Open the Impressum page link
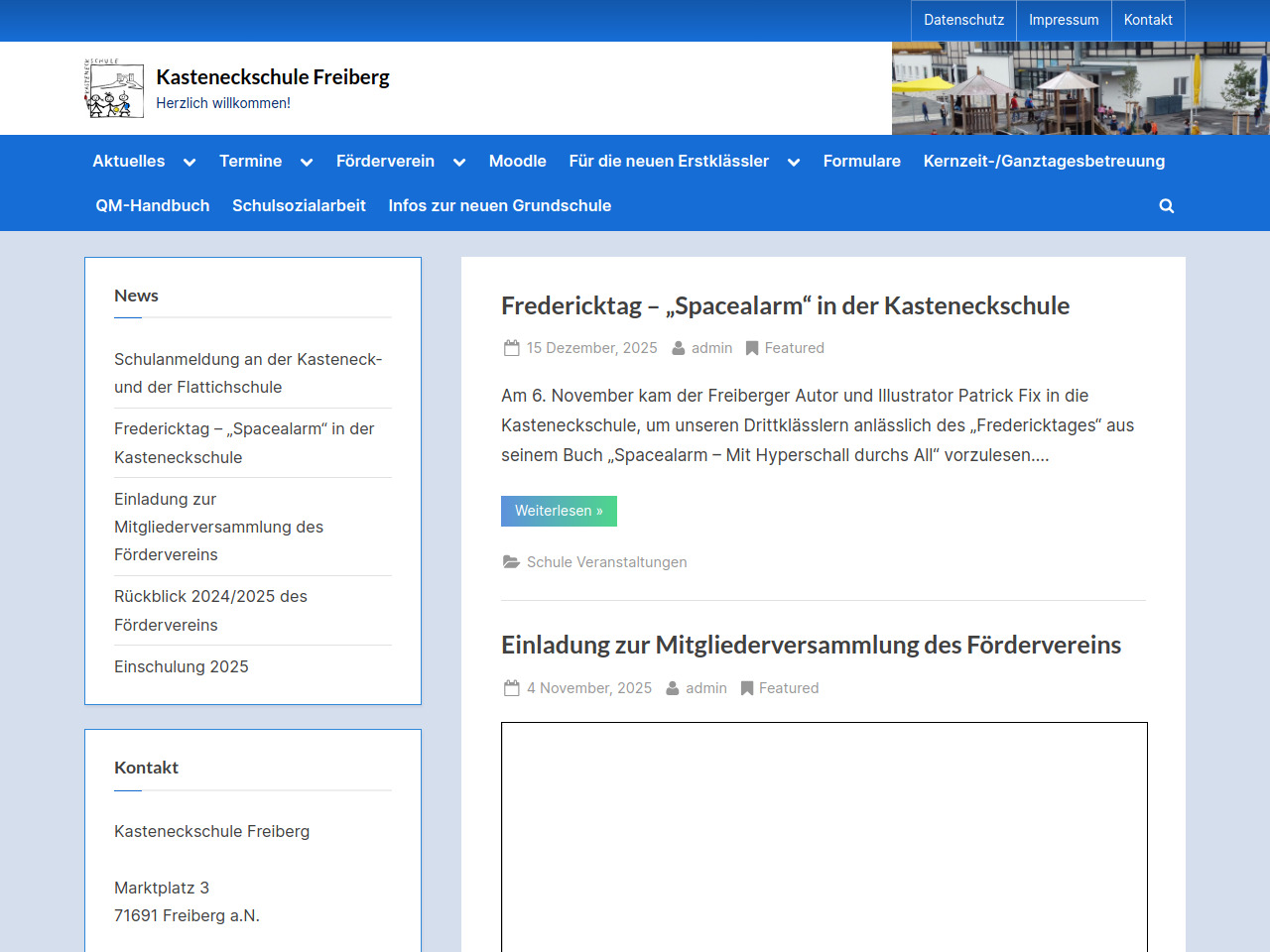The width and height of the screenshot is (1270, 952). click(x=1064, y=20)
